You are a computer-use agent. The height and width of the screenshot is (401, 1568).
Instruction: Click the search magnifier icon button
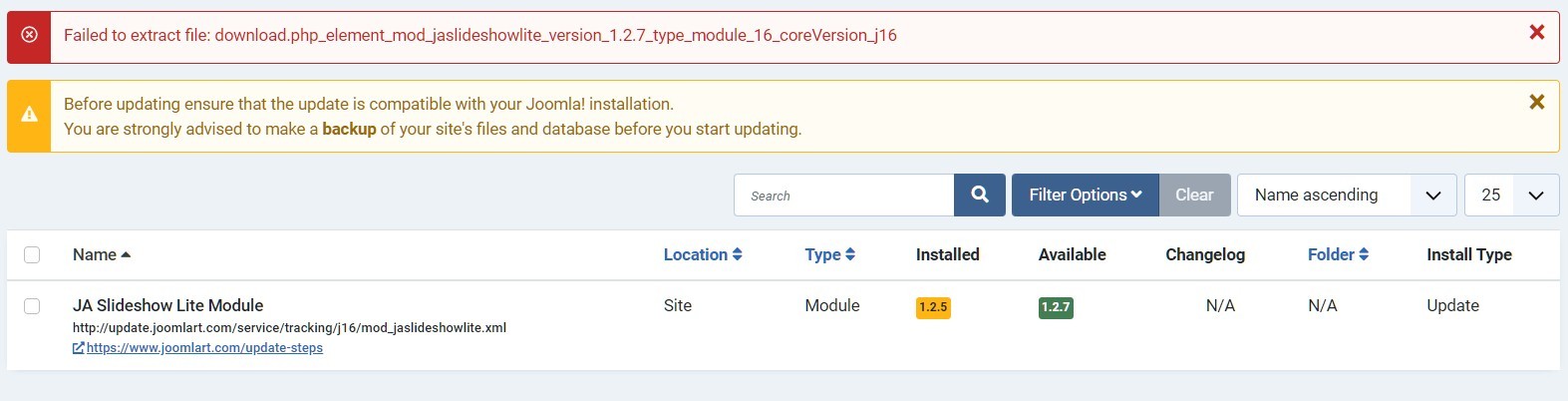tap(980, 196)
